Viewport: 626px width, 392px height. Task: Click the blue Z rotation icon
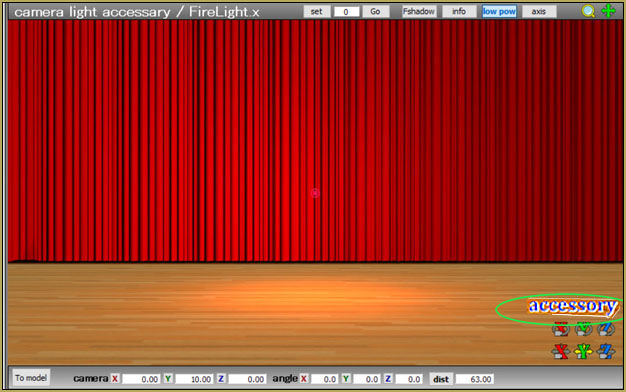606,329
